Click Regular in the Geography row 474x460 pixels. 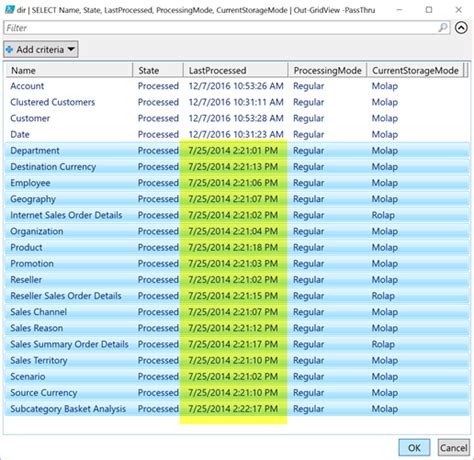coord(308,199)
